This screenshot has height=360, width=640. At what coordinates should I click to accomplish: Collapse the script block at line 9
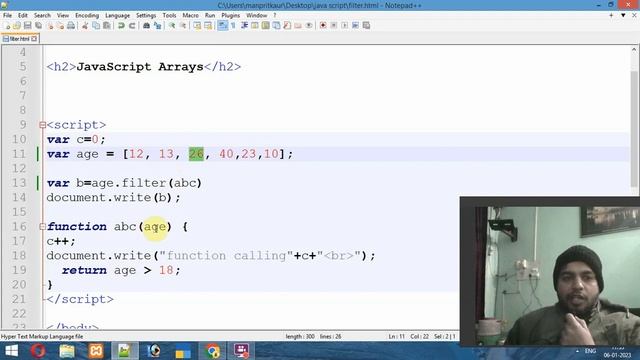point(42,125)
